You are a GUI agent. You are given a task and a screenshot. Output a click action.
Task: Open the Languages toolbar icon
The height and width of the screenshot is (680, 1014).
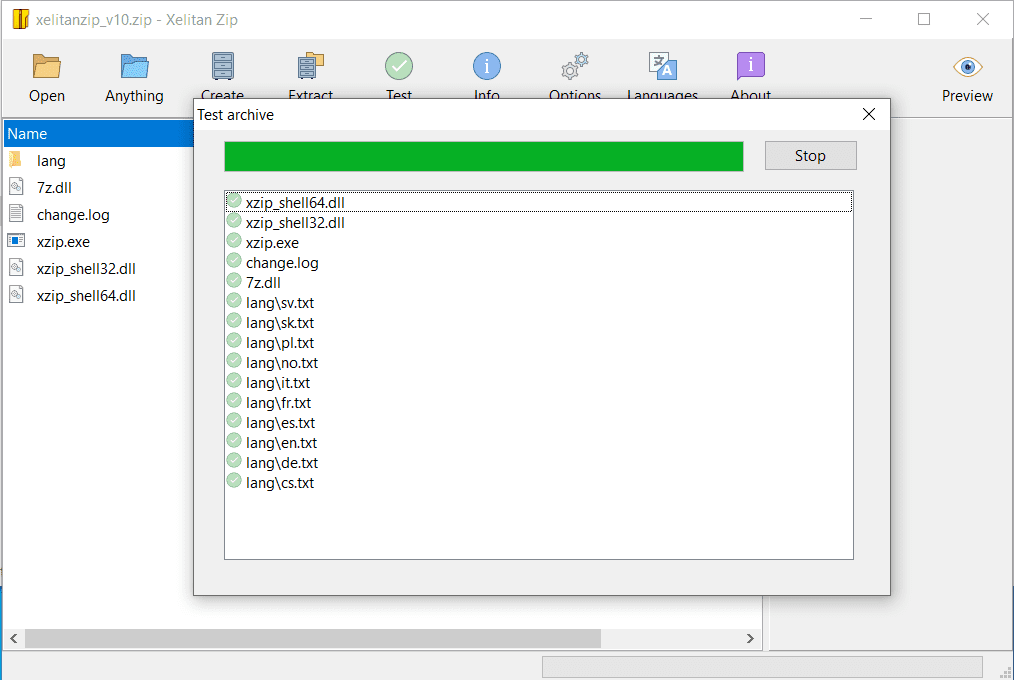(663, 66)
